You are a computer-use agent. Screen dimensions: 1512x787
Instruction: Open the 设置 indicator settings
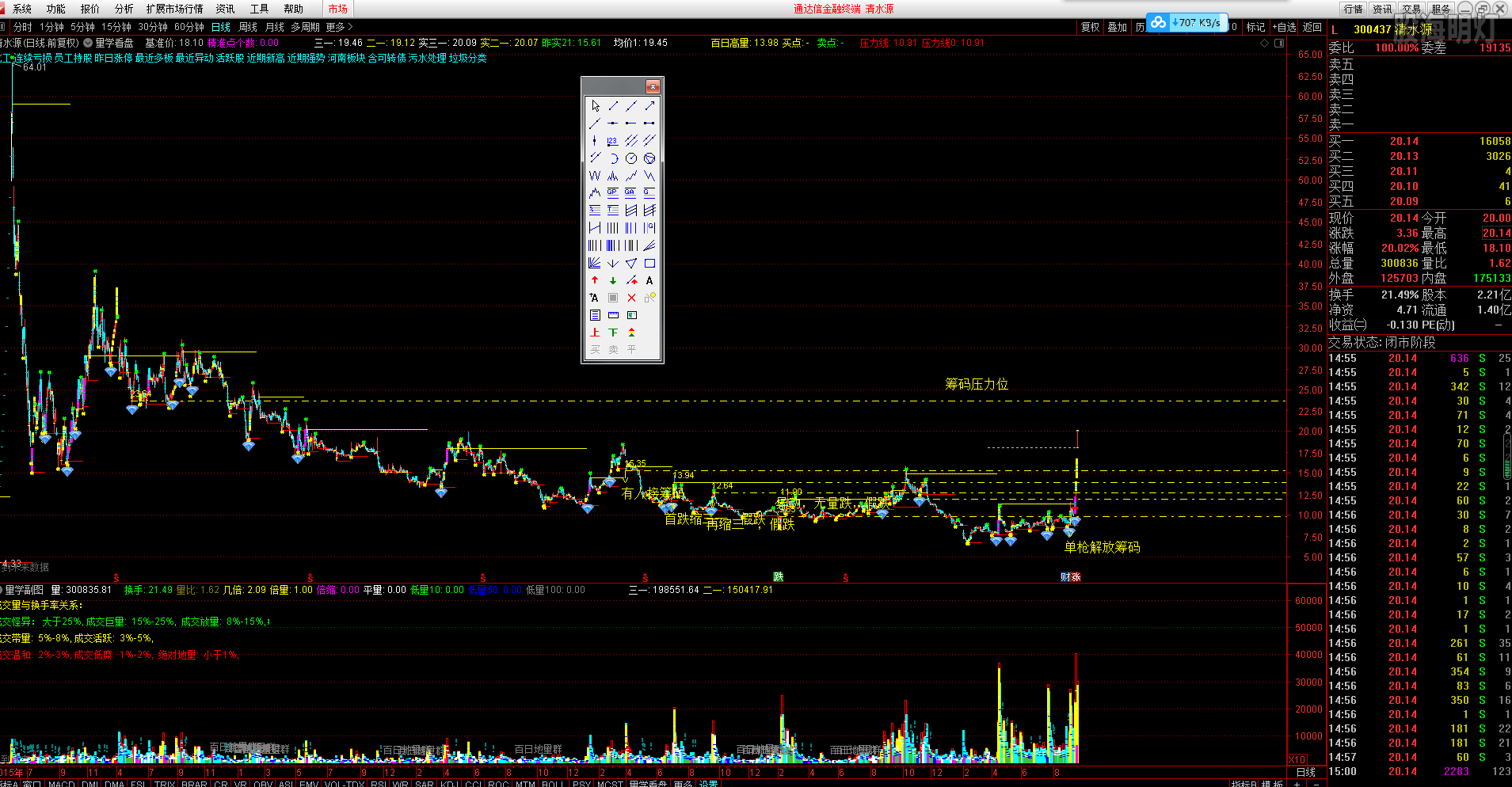coord(708,784)
